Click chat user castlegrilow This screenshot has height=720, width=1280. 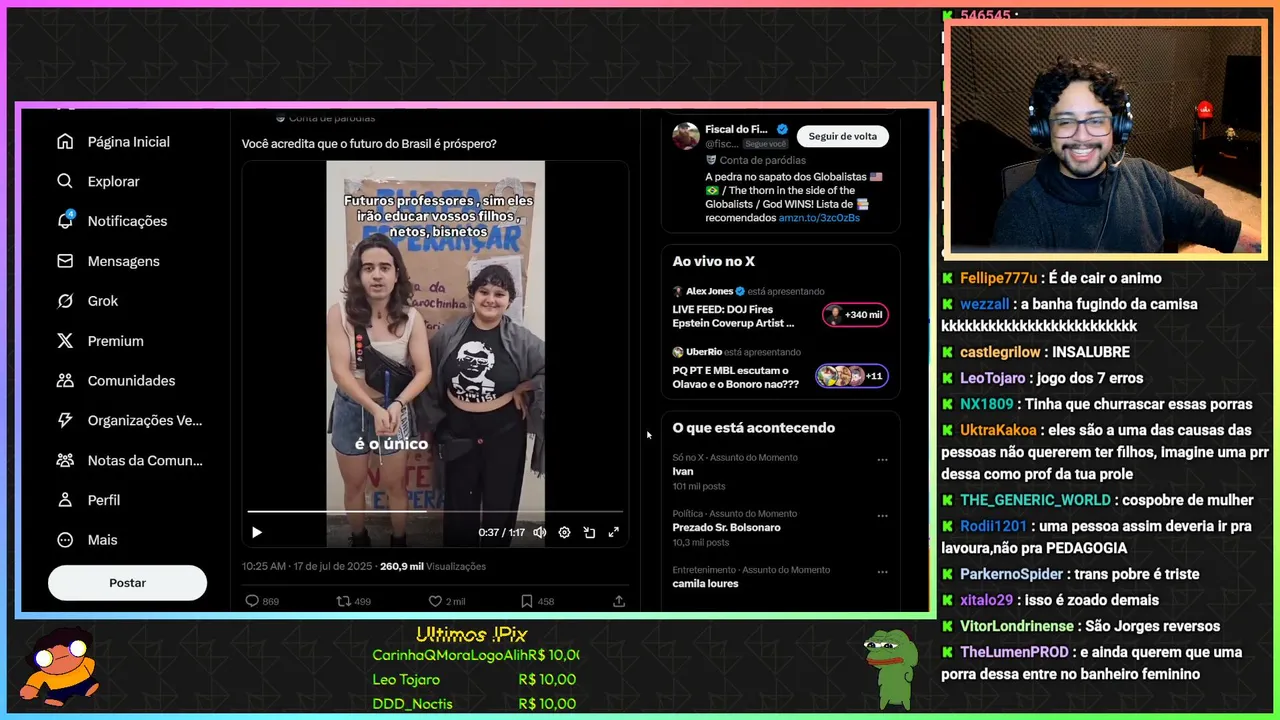click(1000, 352)
